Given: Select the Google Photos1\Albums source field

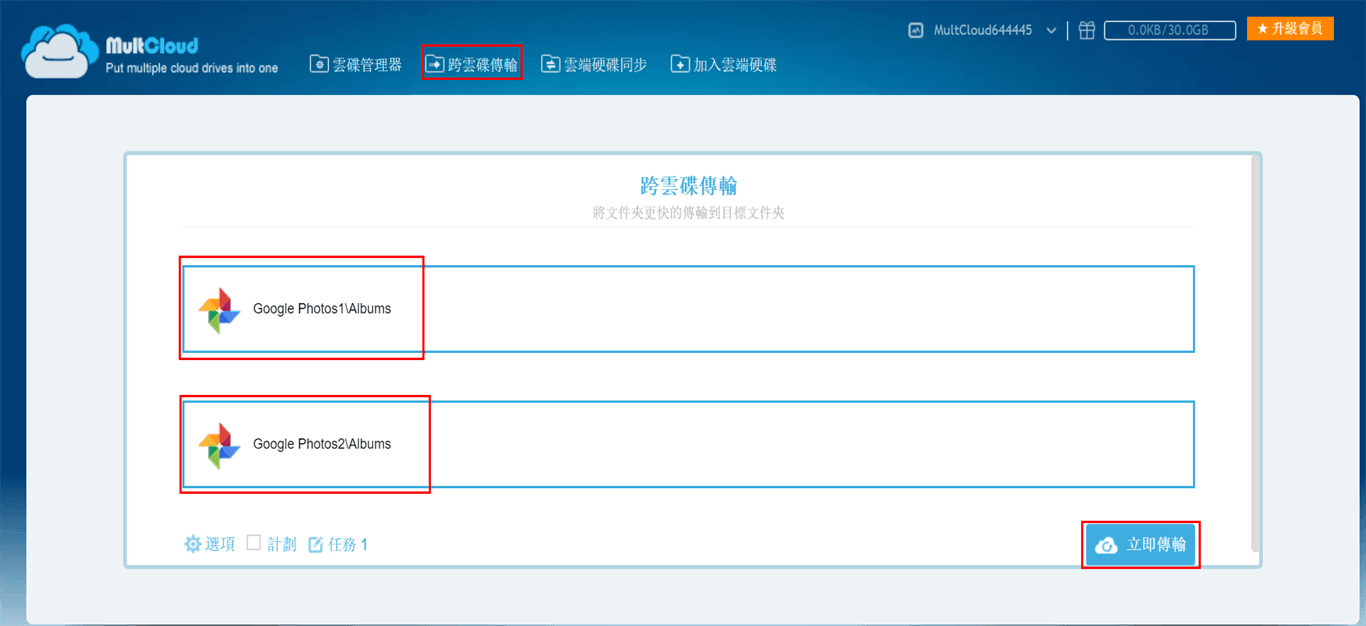Looking at the screenshot, I should [689, 309].
